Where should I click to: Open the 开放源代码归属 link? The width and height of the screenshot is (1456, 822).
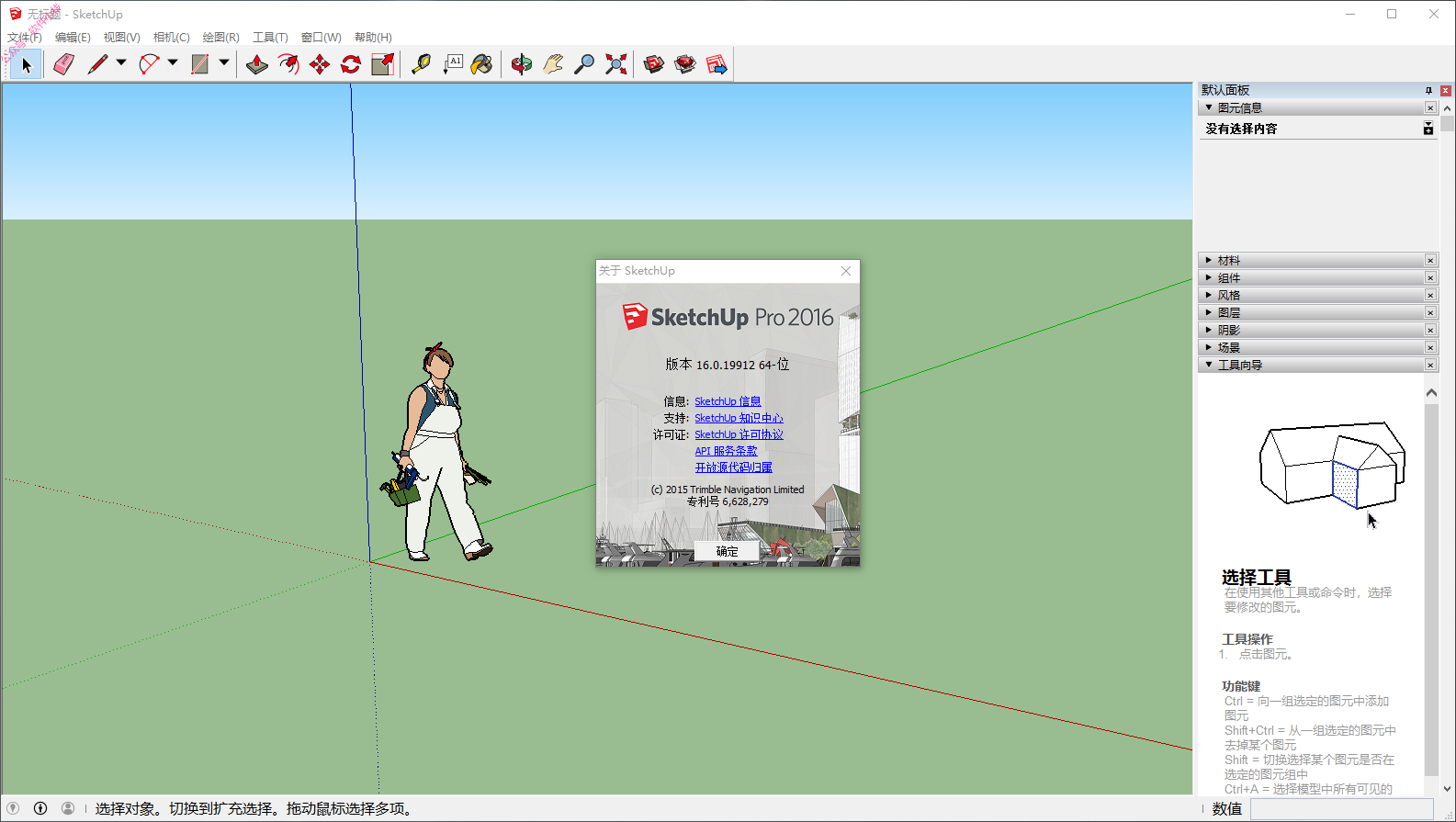tap(733, 467)
